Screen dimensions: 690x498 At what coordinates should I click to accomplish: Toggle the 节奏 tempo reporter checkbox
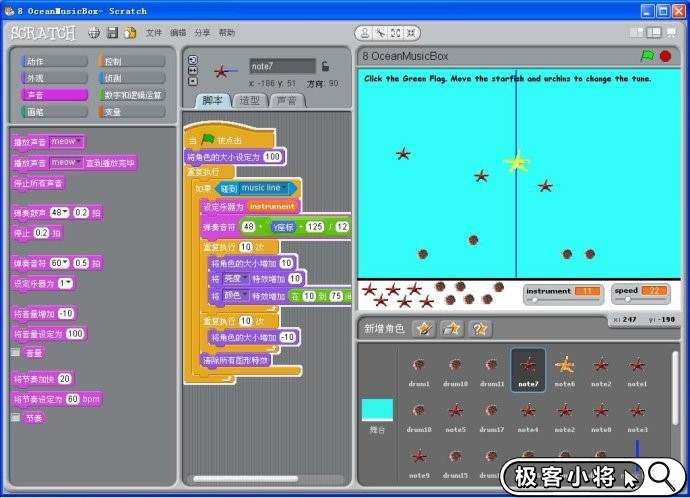point(15,417)
